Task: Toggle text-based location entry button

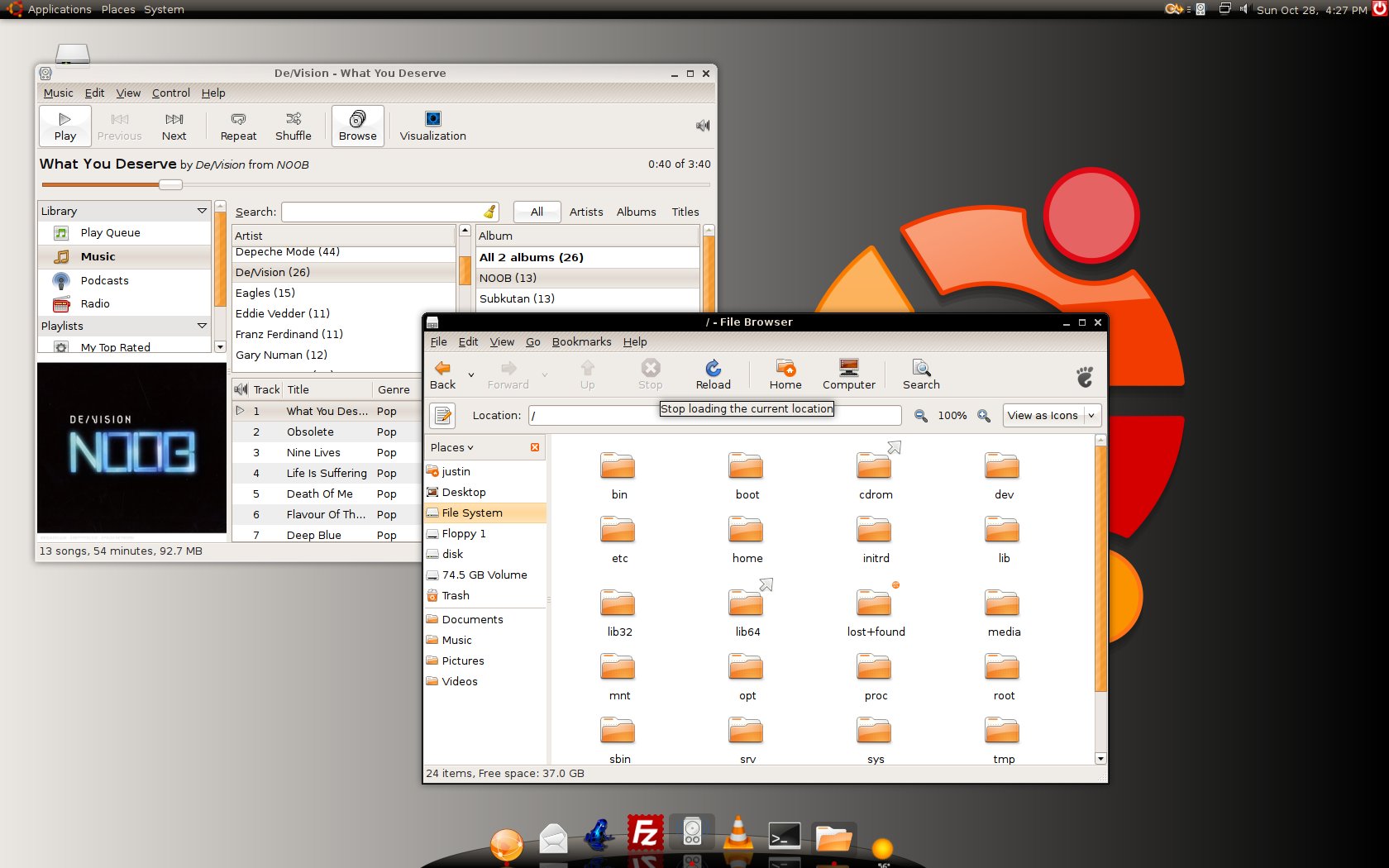Action: click(x=443, y=415)
